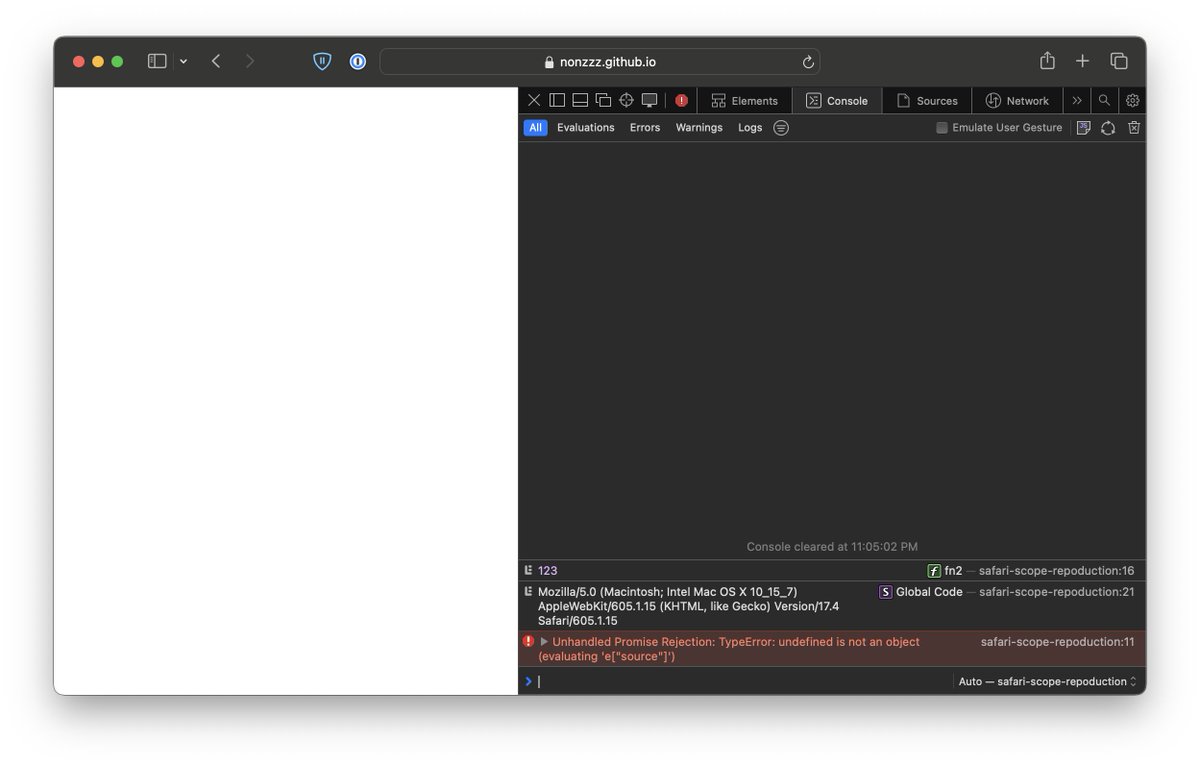Click the Mozilla/5.0 user agent log text
1200x766 pixels.
pyautogui.click(x=689, y=606)
